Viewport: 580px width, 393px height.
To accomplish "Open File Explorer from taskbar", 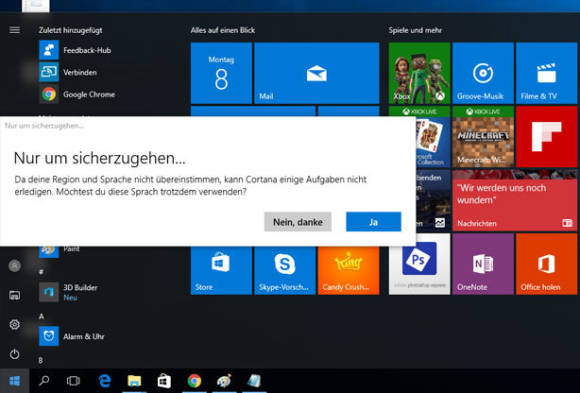I will (x=134, y=380).
